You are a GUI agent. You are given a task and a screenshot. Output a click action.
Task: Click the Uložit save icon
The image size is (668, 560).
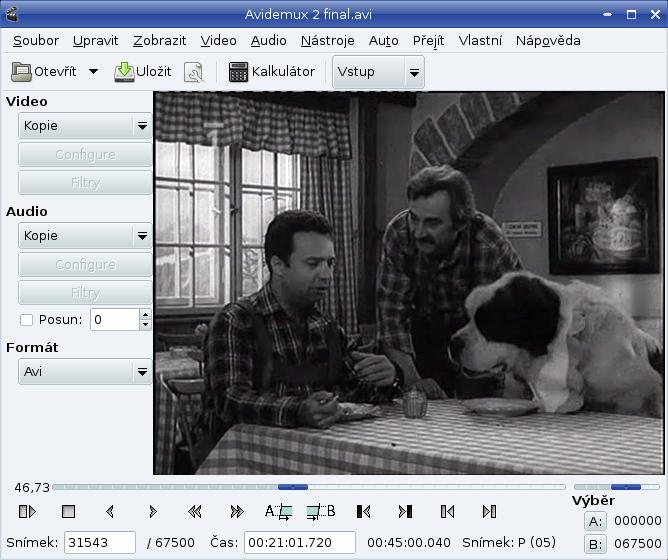[124, 72]
